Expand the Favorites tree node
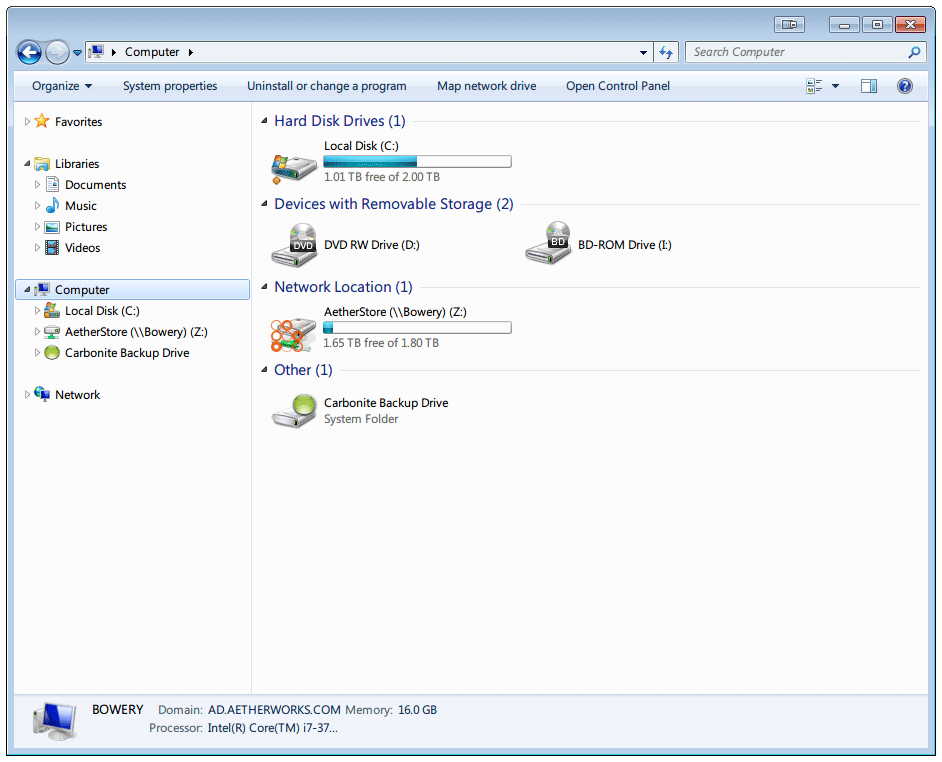Screen dimensions: 942x762 click(27, 121)
